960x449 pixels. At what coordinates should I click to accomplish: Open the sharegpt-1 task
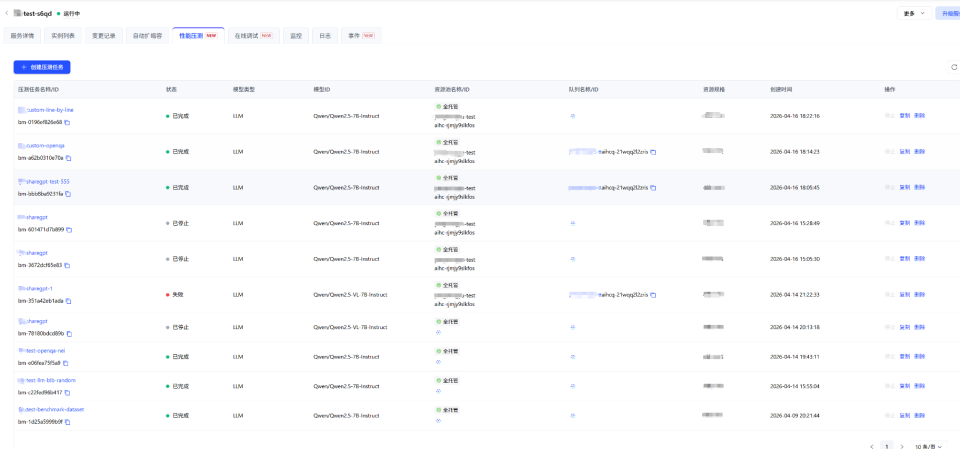(36, 289)
